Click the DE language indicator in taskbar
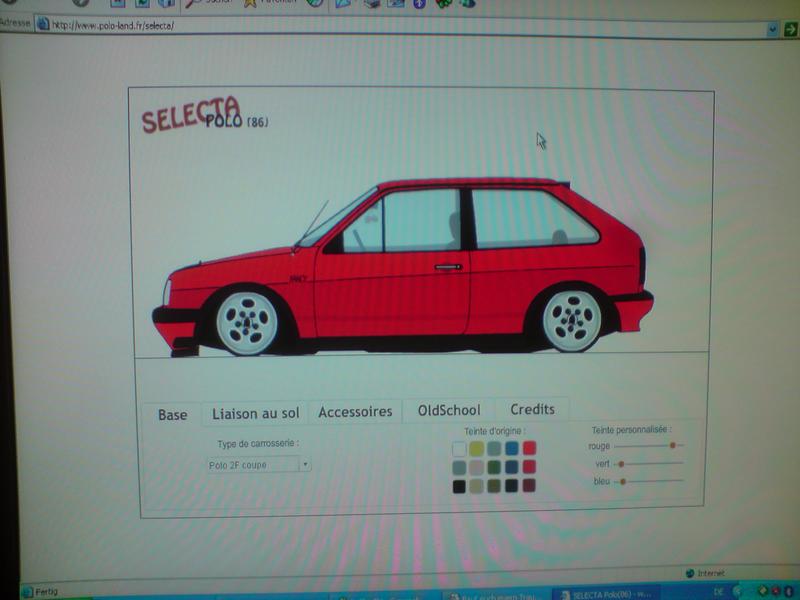 click(x=718, y=592)
